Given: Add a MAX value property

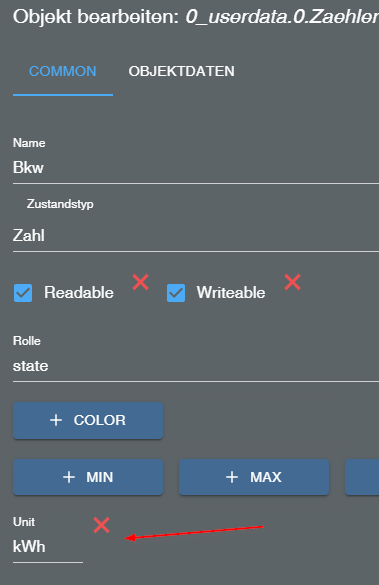Looking at the screenshot, I should coord(254,477).
